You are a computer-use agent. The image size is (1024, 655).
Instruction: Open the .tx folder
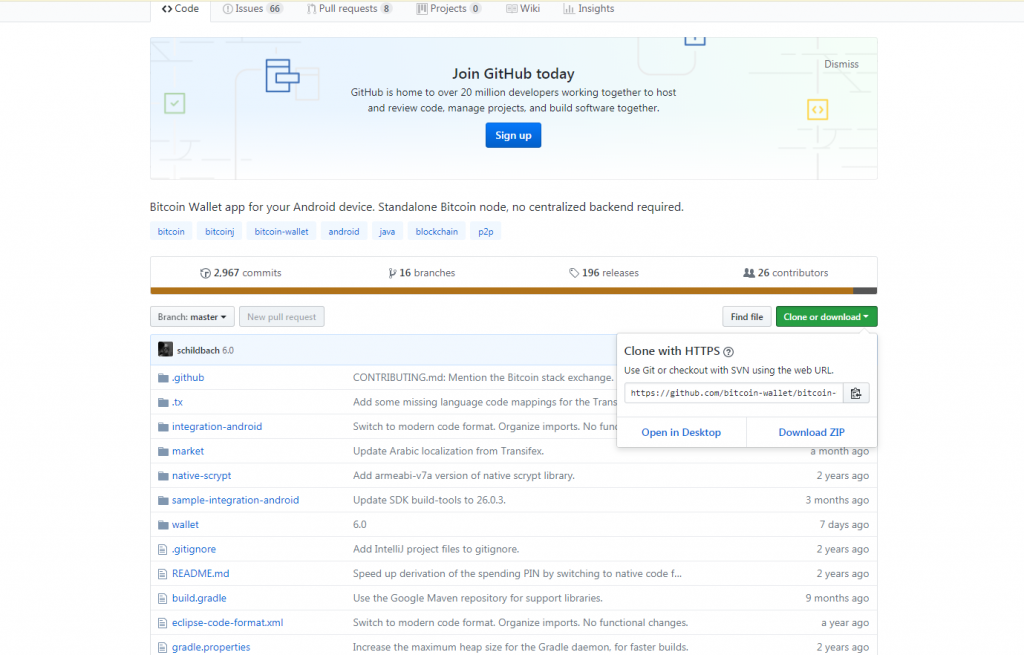coord(178,402)
